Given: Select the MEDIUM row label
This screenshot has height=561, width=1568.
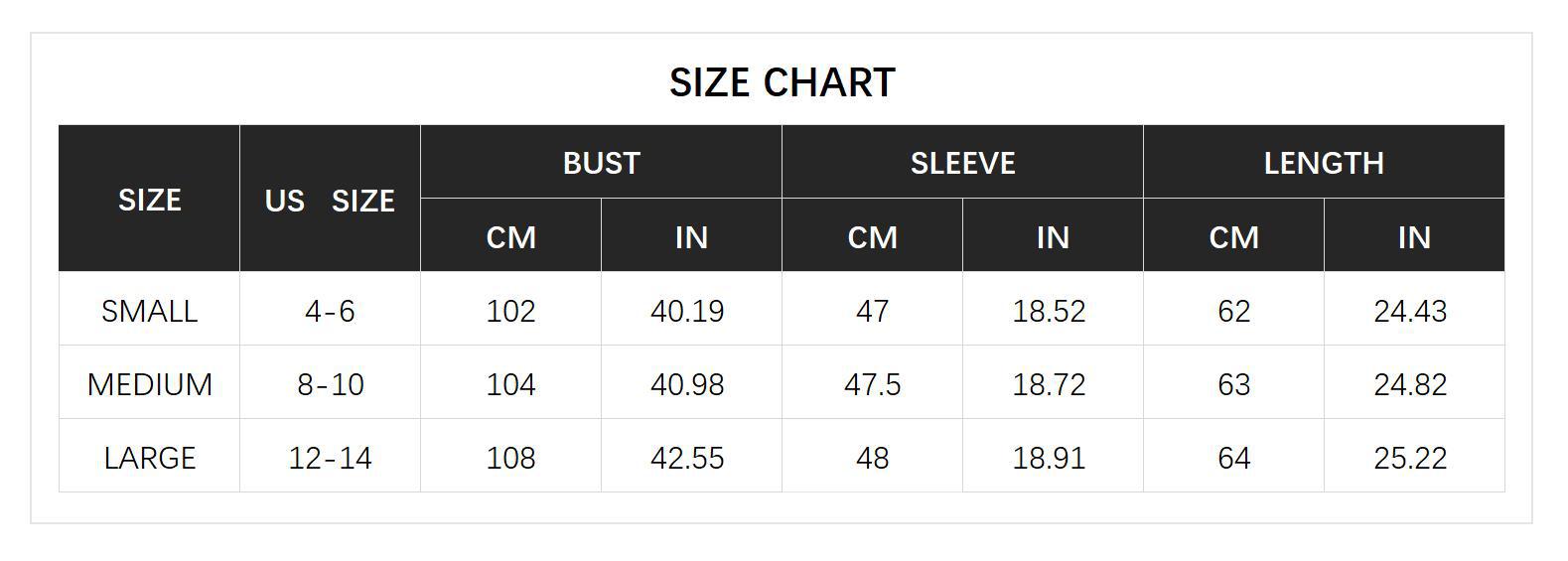Looking at the screenshot, I should (x=149, y=383).
